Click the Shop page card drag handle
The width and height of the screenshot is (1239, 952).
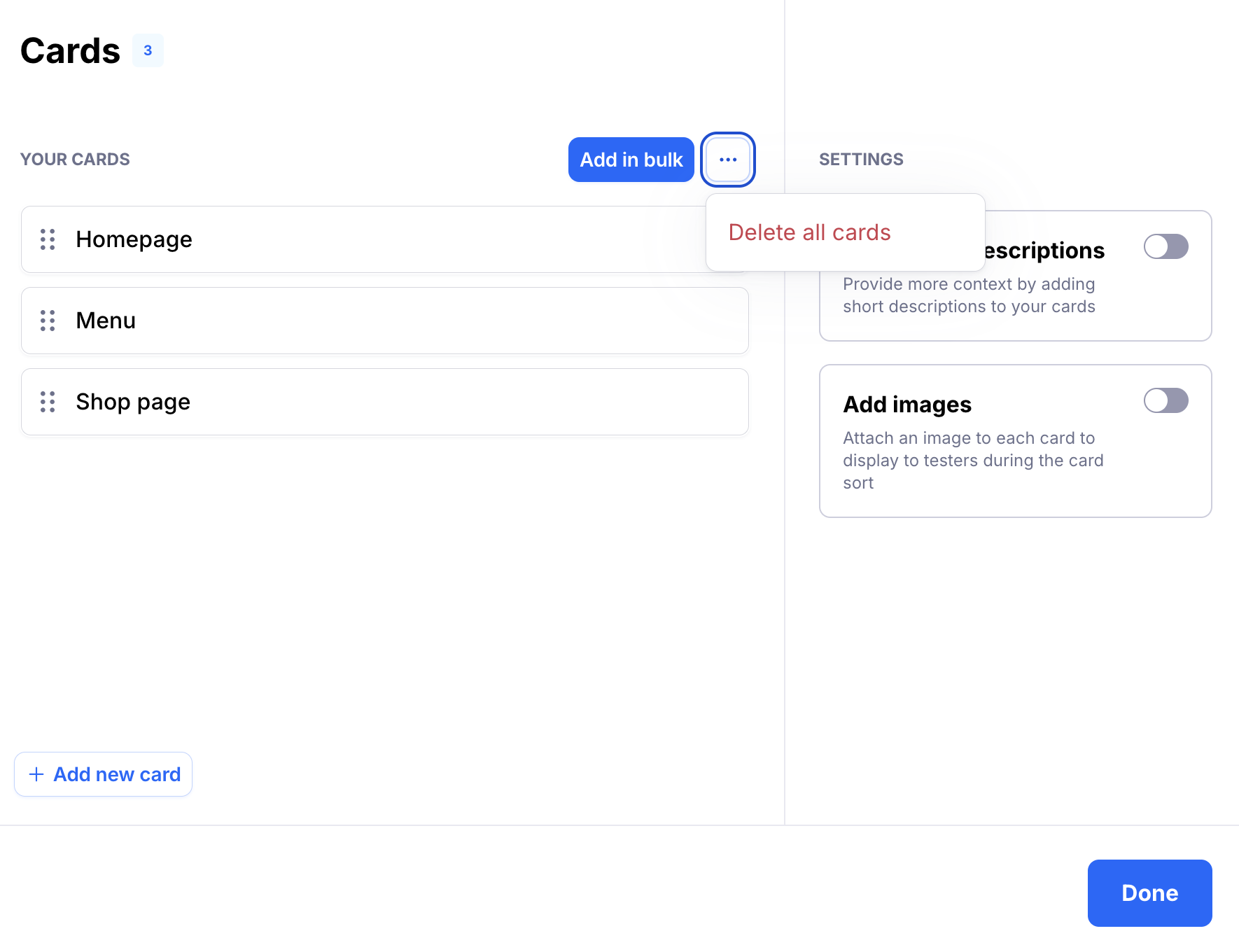pyautogui.click(x=48, y=402)
